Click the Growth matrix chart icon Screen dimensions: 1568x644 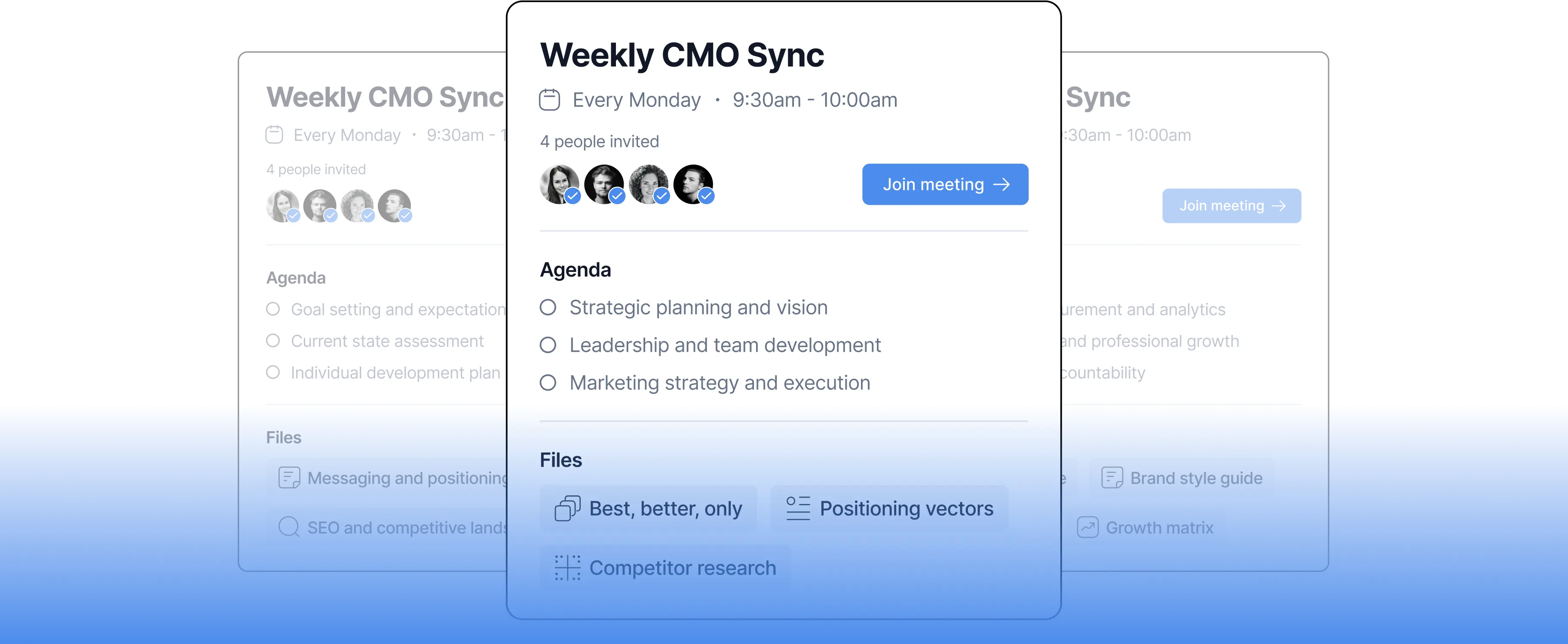[1088, 527]
